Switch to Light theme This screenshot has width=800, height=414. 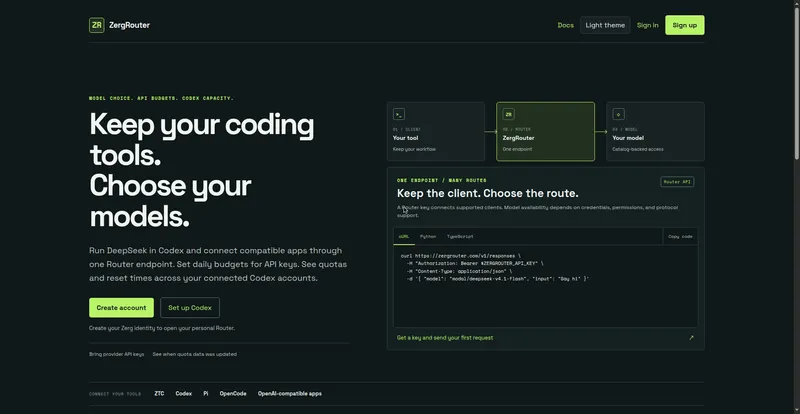[605, 25]
